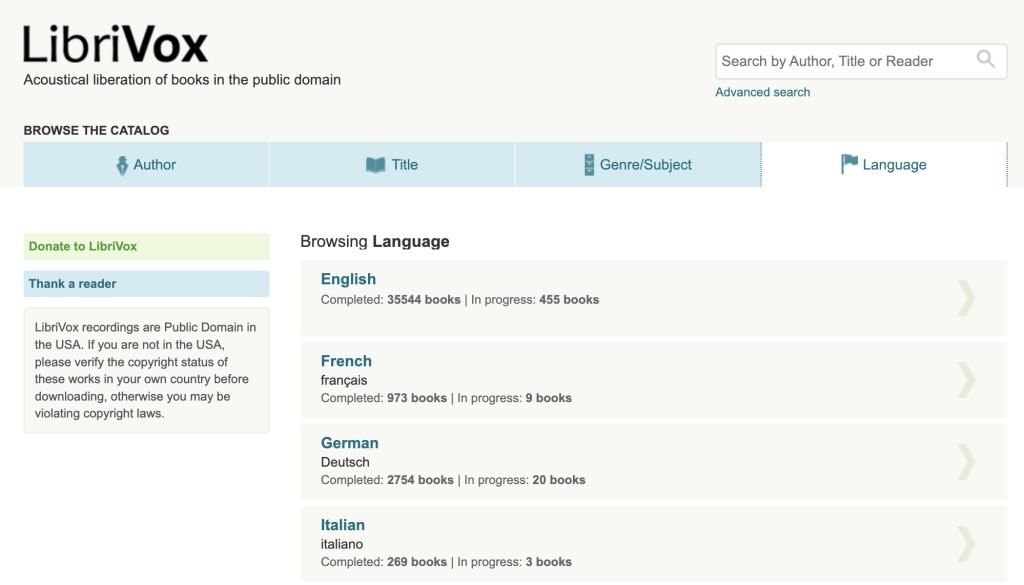Click the LibriVox logo
1024x585 pixels.
point(116,44)
